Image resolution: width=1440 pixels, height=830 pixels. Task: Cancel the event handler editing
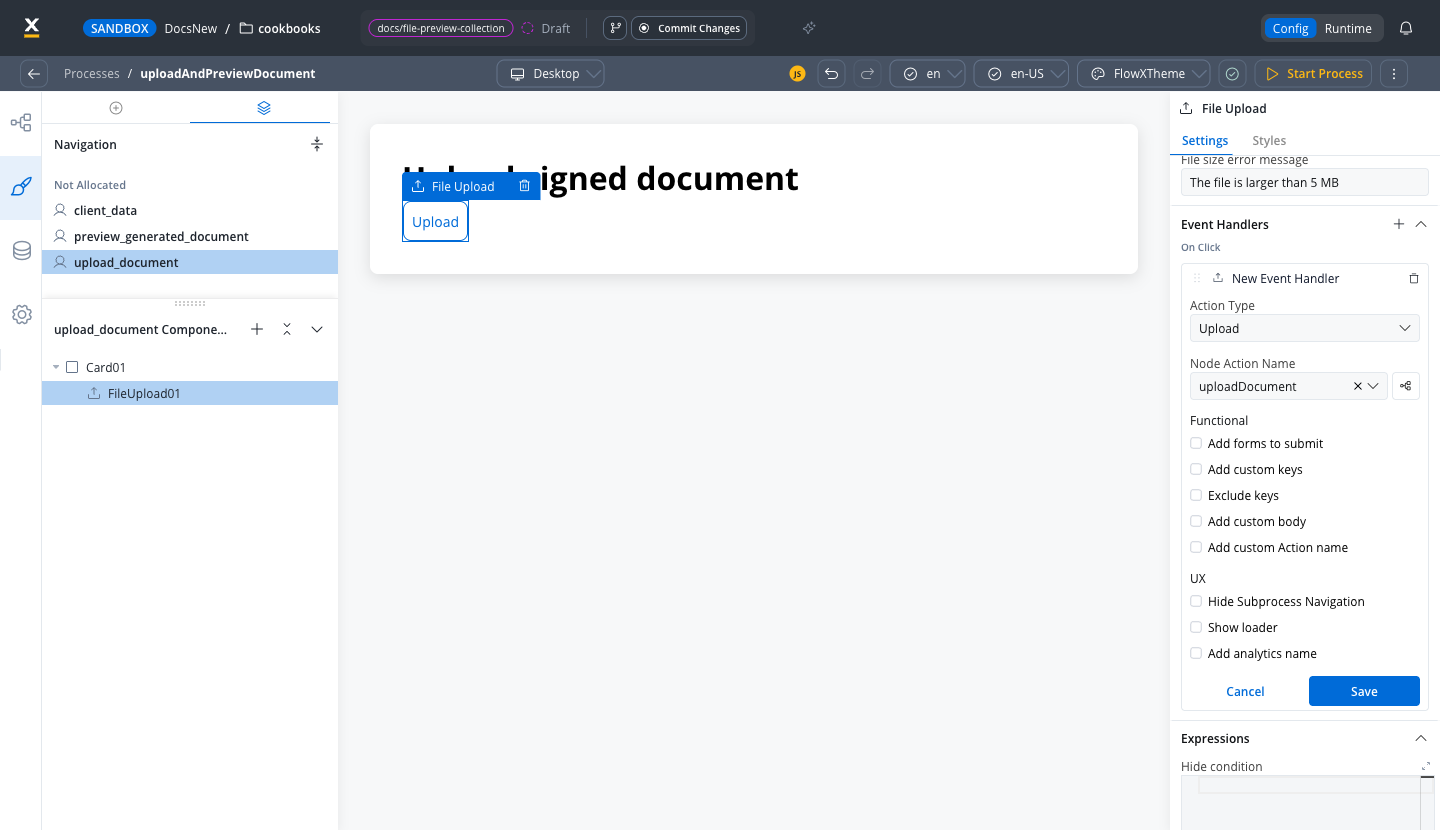[x=1245, y=691]
